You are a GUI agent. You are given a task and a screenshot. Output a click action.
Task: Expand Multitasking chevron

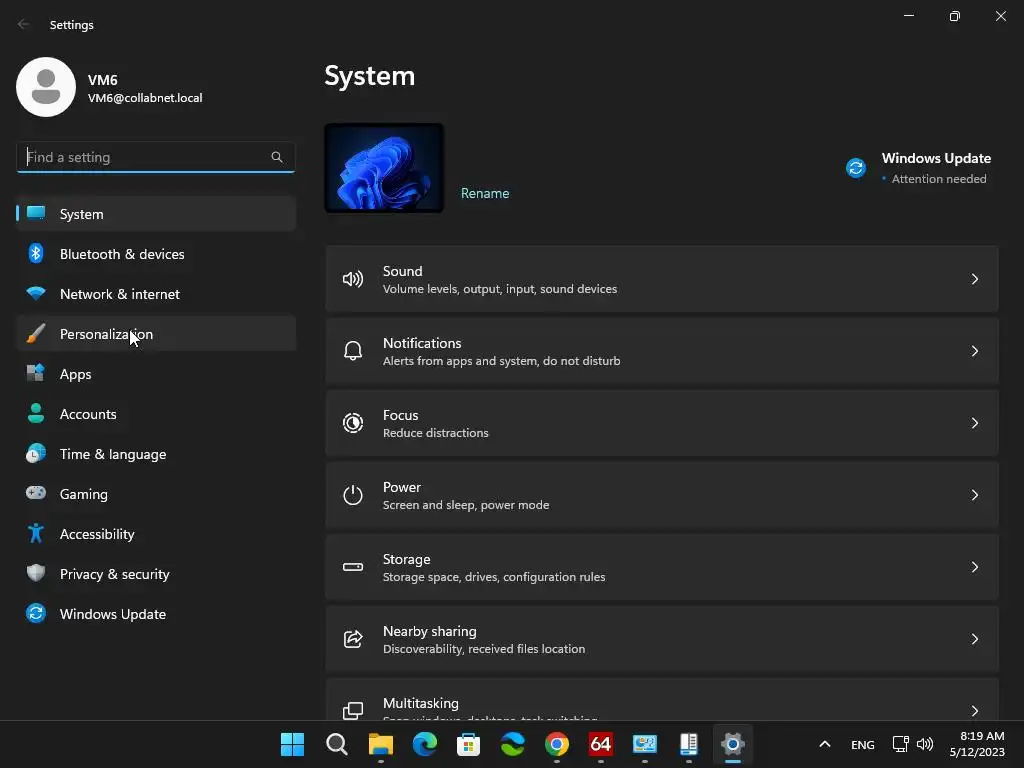coord(974,711)
